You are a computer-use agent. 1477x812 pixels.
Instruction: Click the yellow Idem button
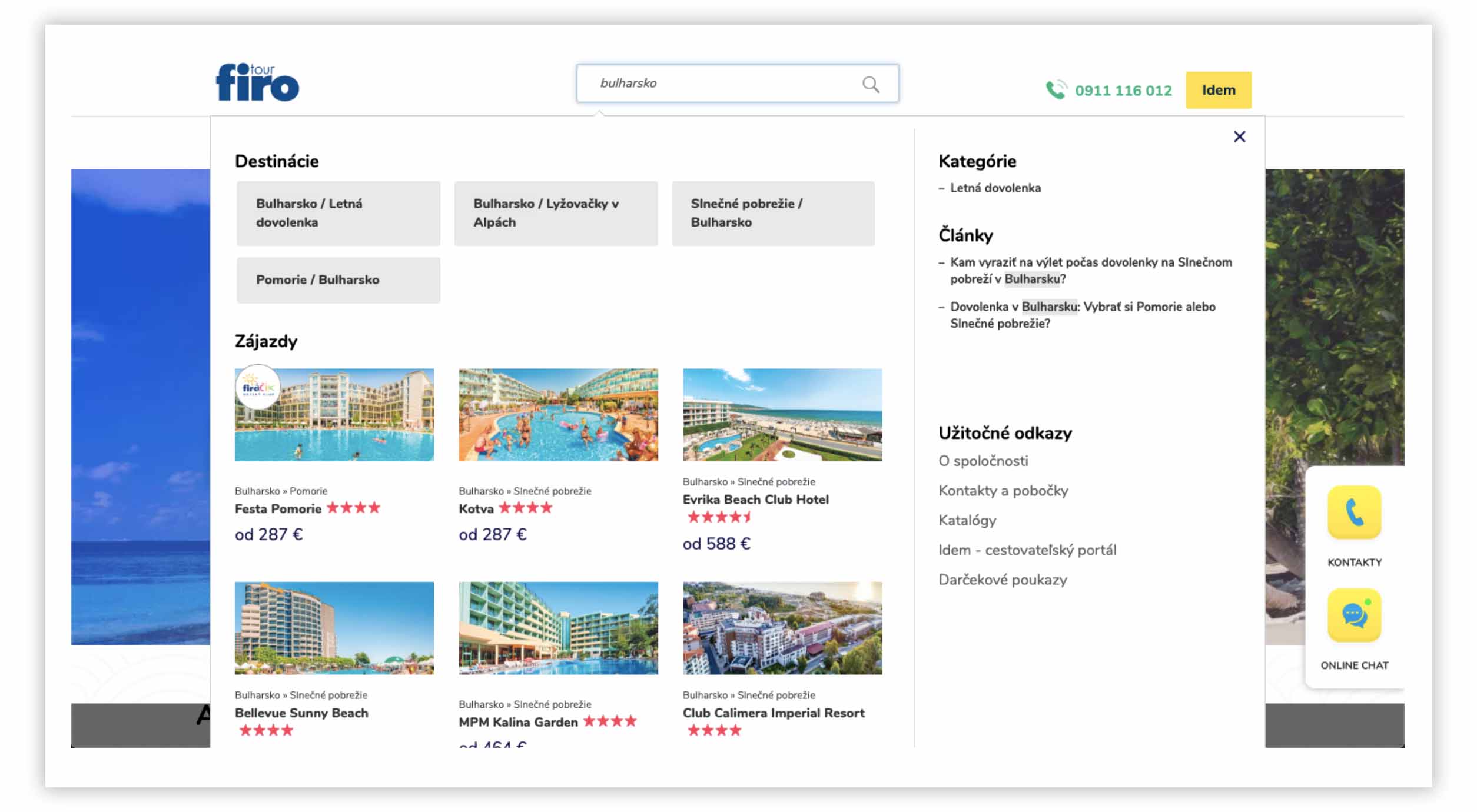[1218, 90]
